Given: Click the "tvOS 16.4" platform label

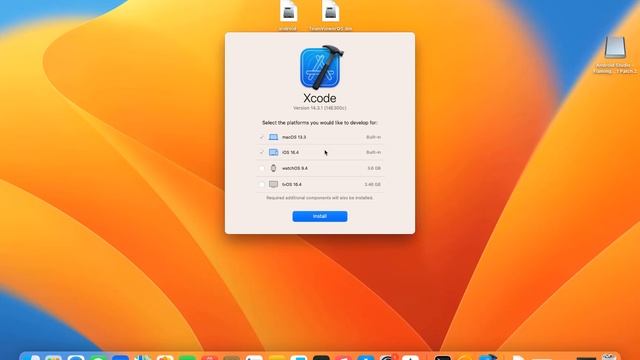Looking at the screenshot, I should [291, 184].
